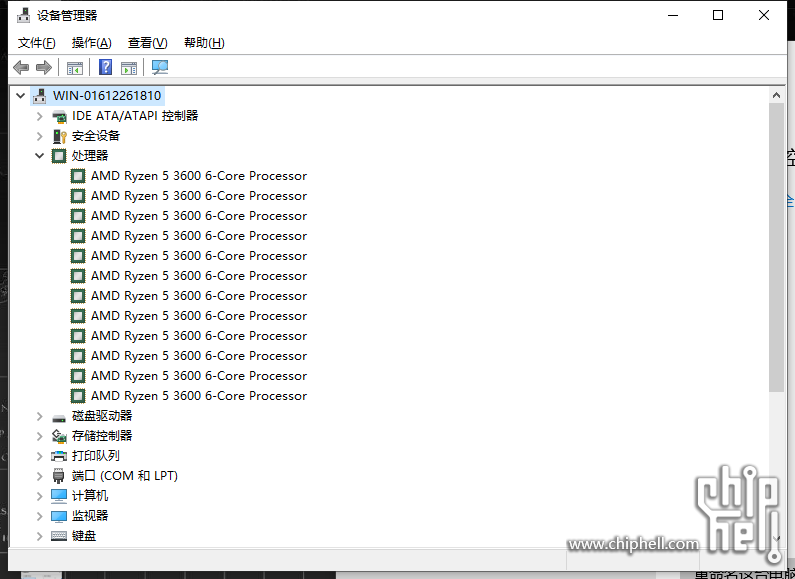Click the 打印队列 printer icon

point(59,456)
